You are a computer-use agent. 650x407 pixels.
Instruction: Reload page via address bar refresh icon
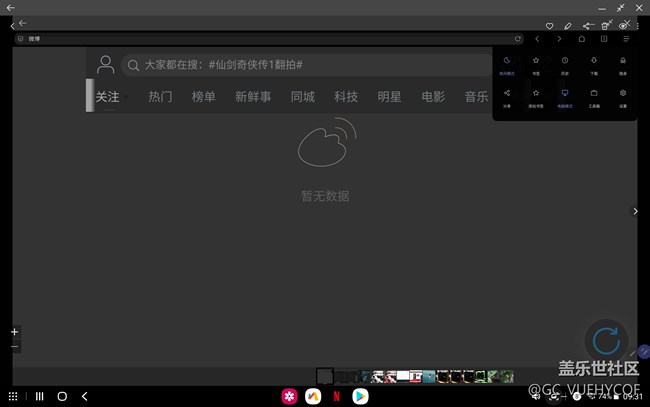pyautogui.click(x=518, y=39)
